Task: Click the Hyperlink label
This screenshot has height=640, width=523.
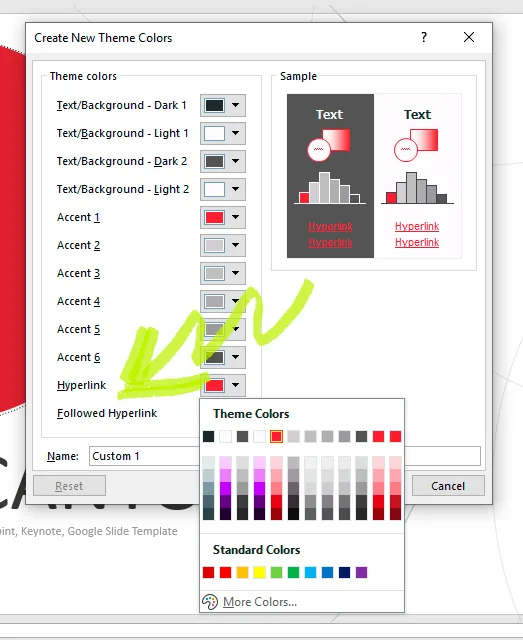Action: click(x=82, y=385)
